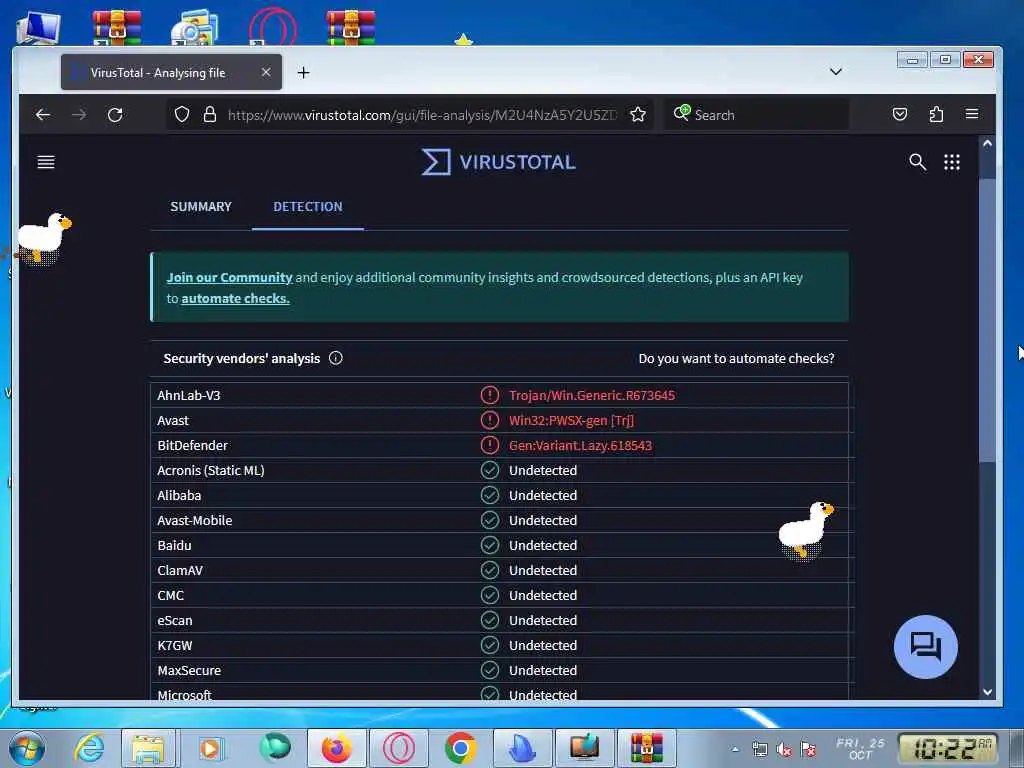Click the muted volume tray icon
Viewport: 1024px width, 768px height.
pyautogui.click(x=784, y=749)
